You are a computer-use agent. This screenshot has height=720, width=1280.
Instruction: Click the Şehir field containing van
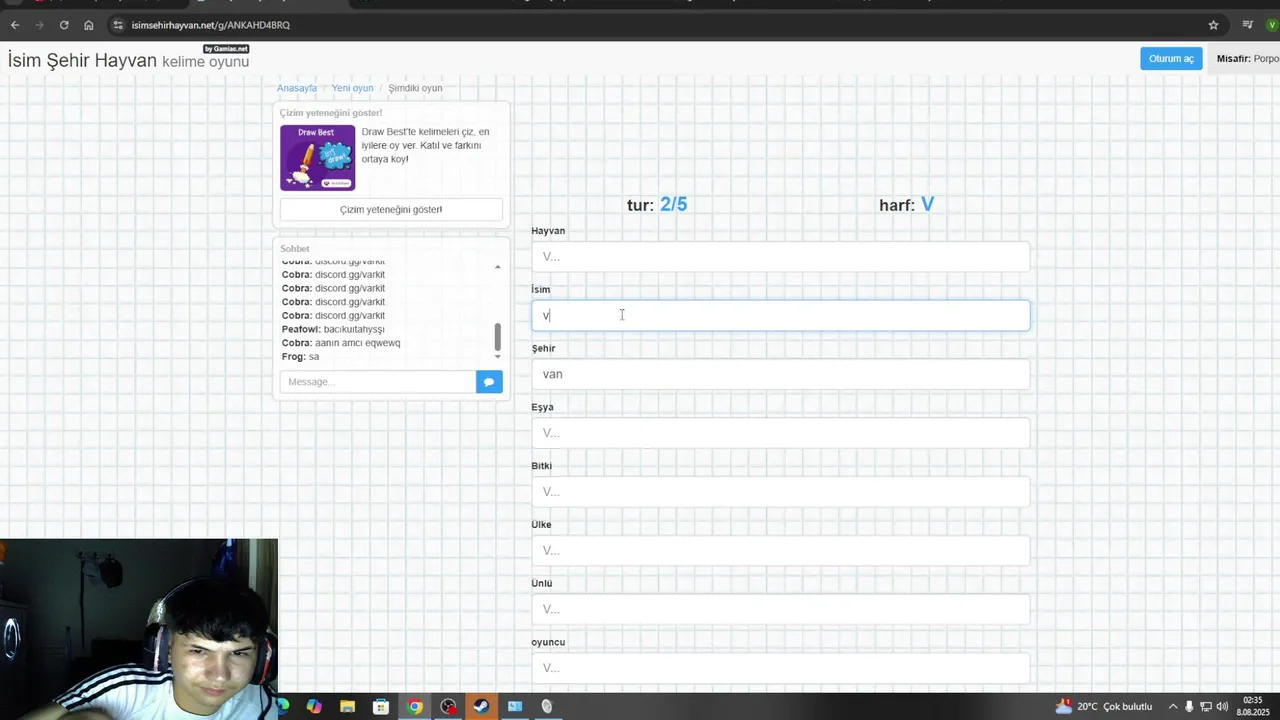780,374
